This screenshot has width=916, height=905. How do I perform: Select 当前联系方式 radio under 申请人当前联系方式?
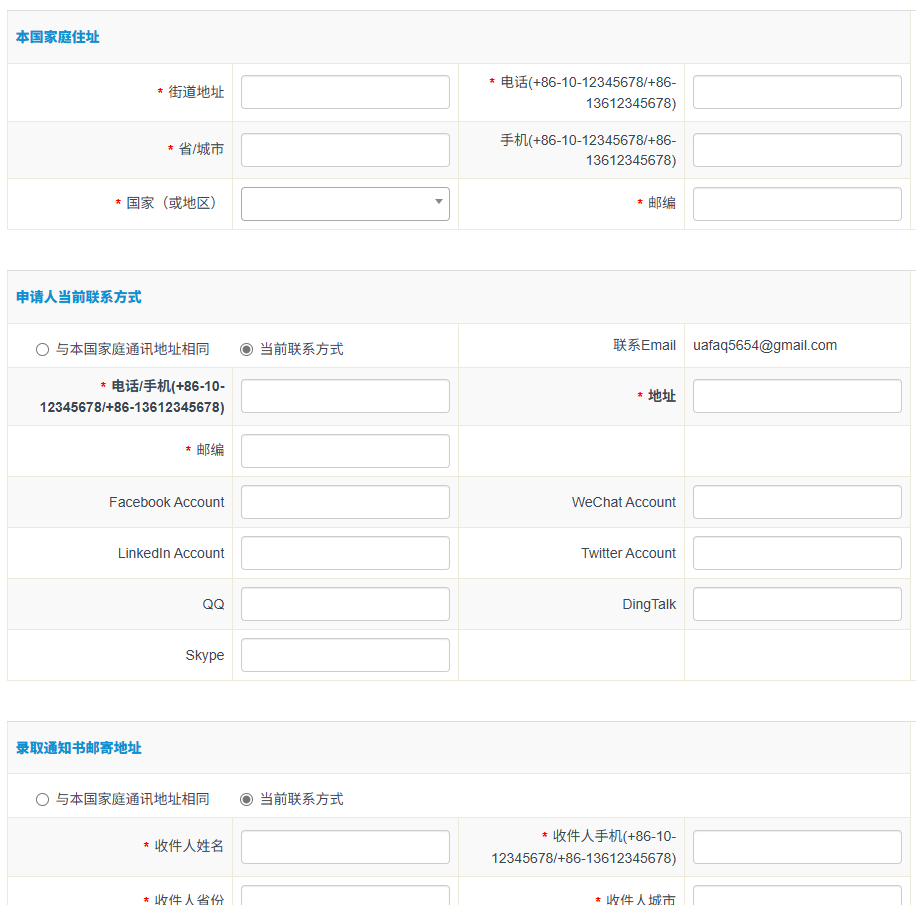point(246,349)
